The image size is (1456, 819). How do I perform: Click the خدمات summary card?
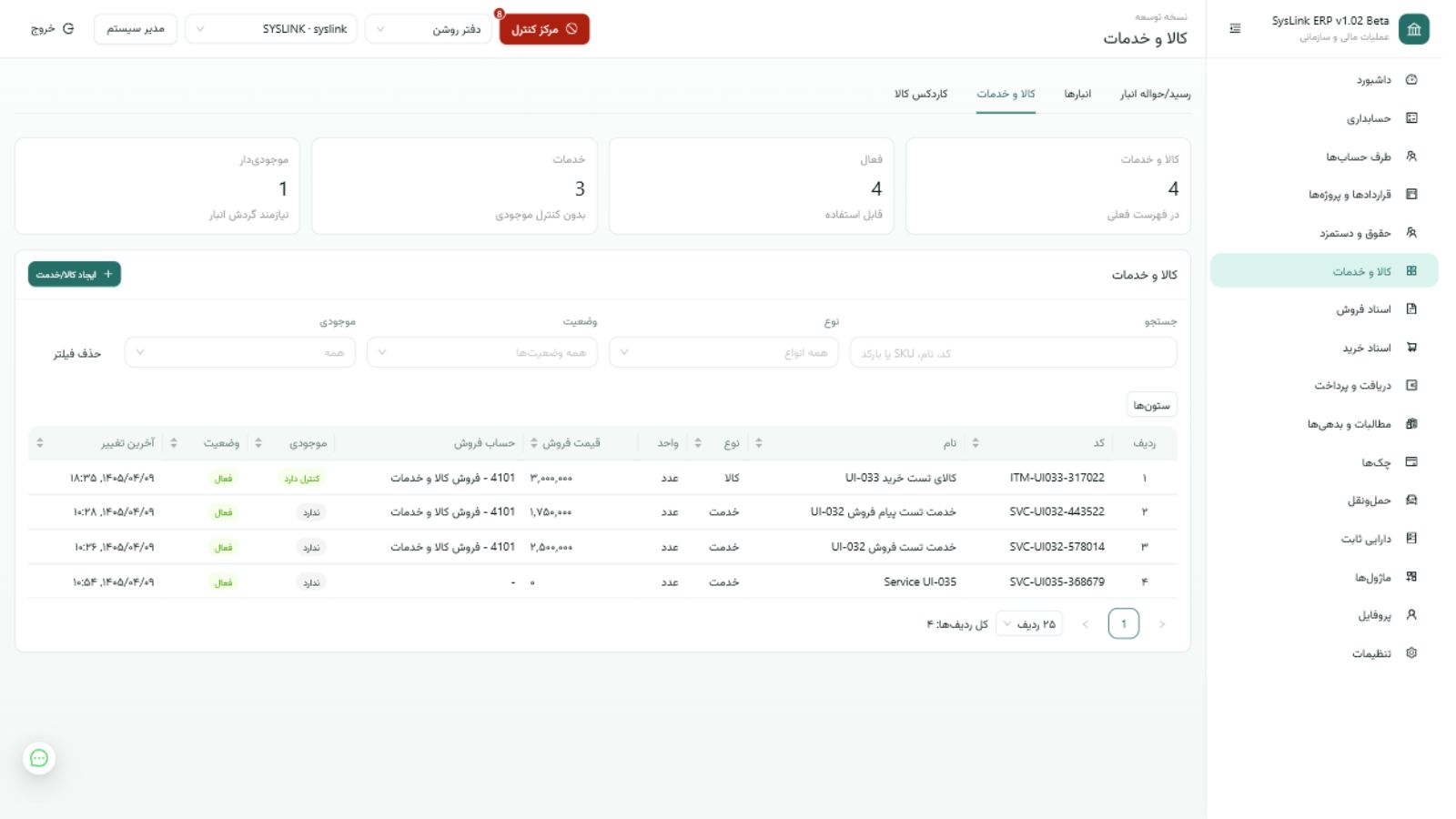pyautogui.click(x=454, y=186)
